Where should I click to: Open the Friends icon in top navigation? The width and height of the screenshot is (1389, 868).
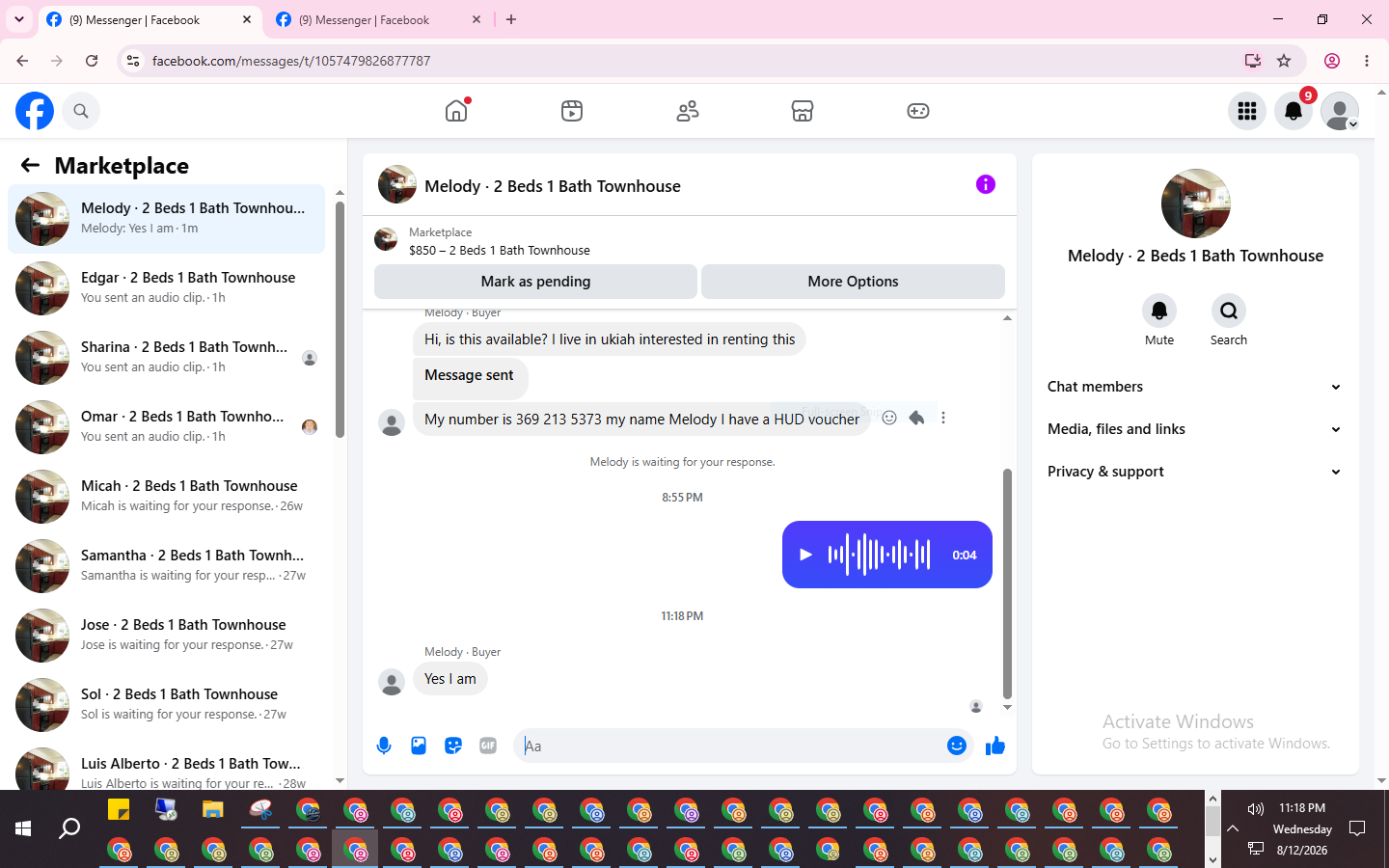688,111
